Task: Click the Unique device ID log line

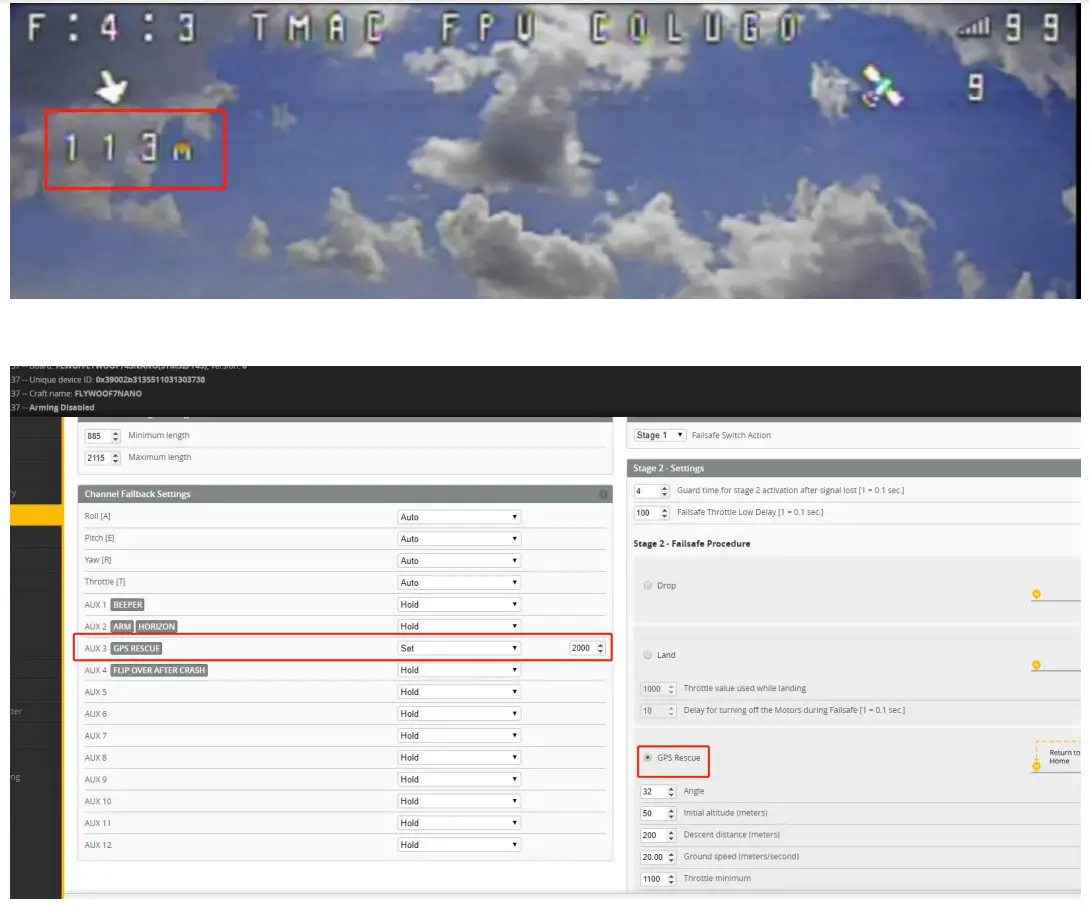Action: [108, 380]
